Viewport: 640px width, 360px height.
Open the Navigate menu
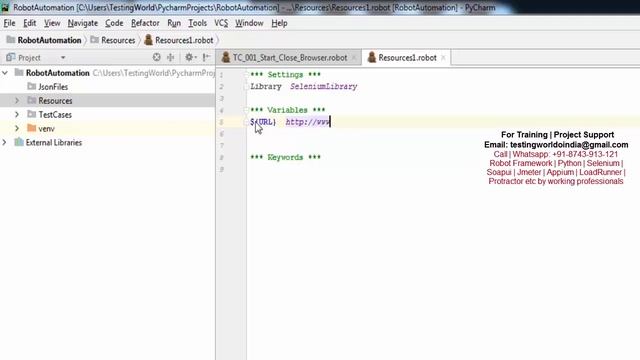[x=82, y=23]
